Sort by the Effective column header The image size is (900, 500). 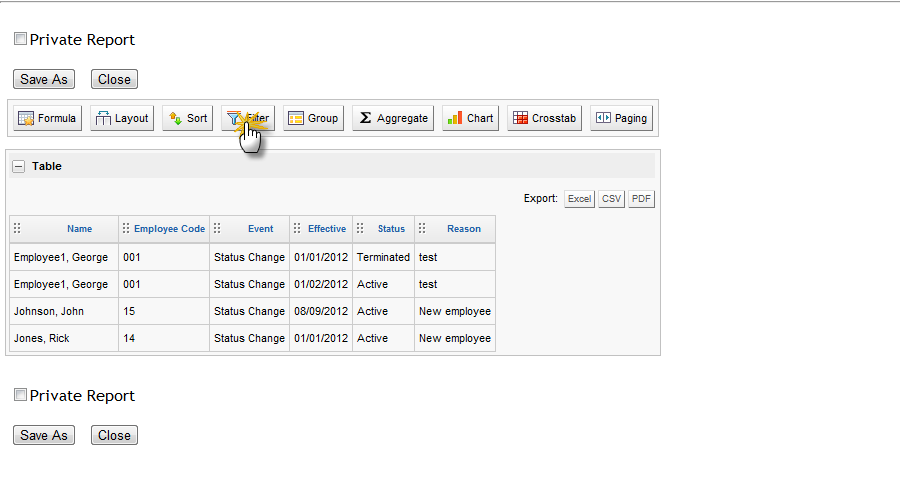327,228
